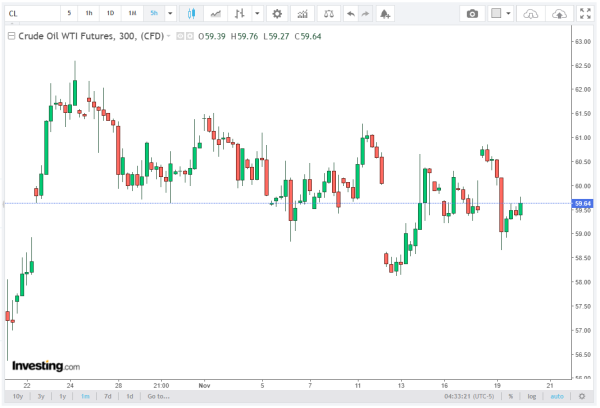Toggle auto scale on price axis
Image resolution: width=600 pixels, height=408 pixels.
[x=557, y=396]
